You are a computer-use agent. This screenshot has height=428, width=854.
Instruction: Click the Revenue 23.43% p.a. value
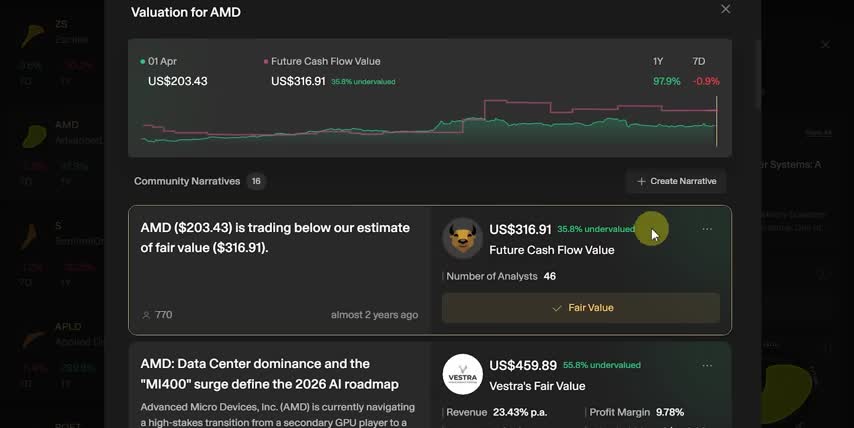(520, 413)
